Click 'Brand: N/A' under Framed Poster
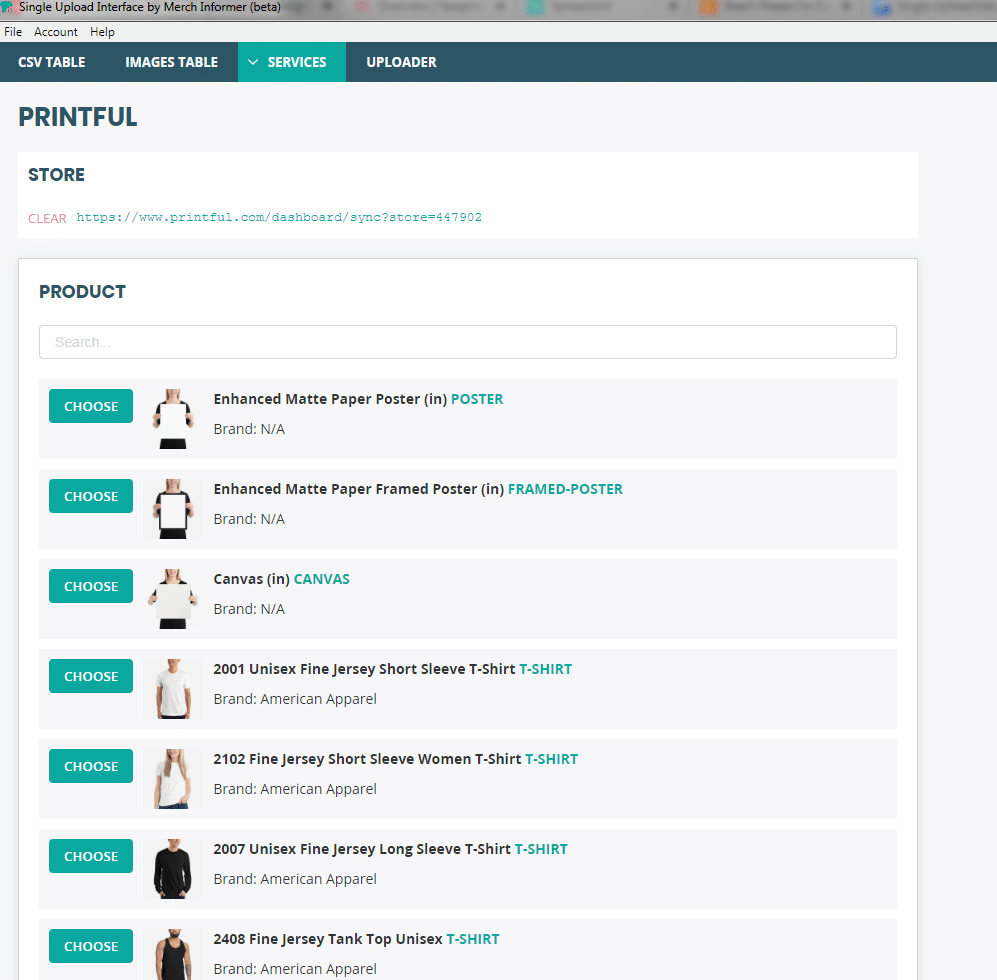 tap(249, 519)
